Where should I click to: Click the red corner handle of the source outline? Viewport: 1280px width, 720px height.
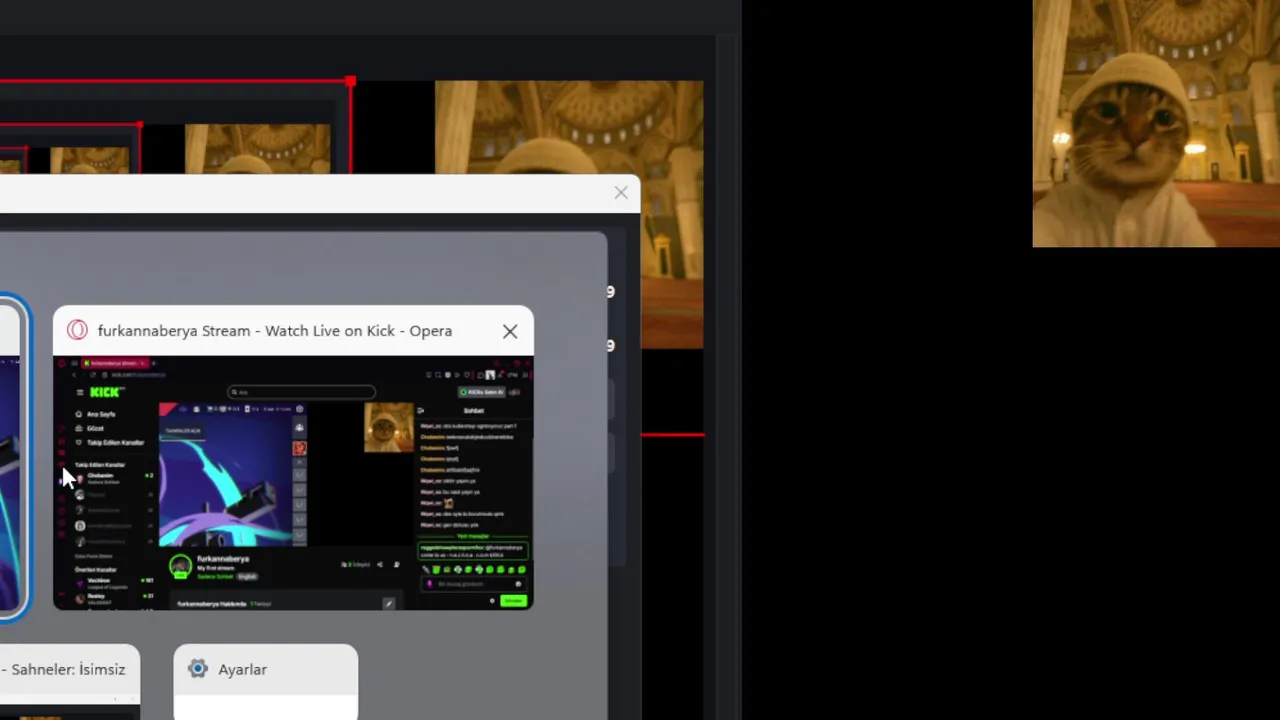tap(350, 81)
